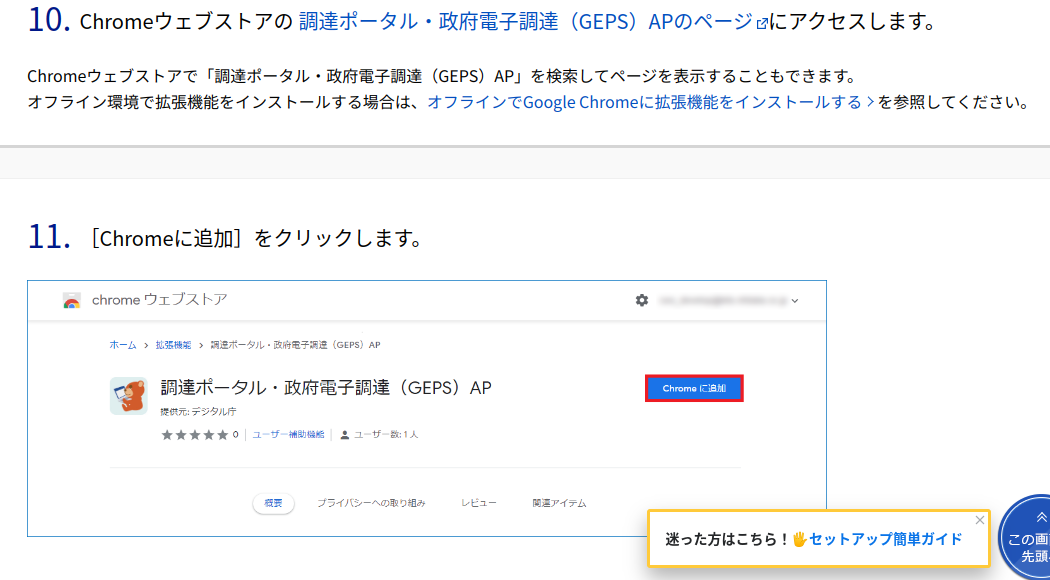Image resolution: width=1050 pixels, height=580 pixels.
Task: Click the chrome ウェブストア title text
Action: (159, 299)
